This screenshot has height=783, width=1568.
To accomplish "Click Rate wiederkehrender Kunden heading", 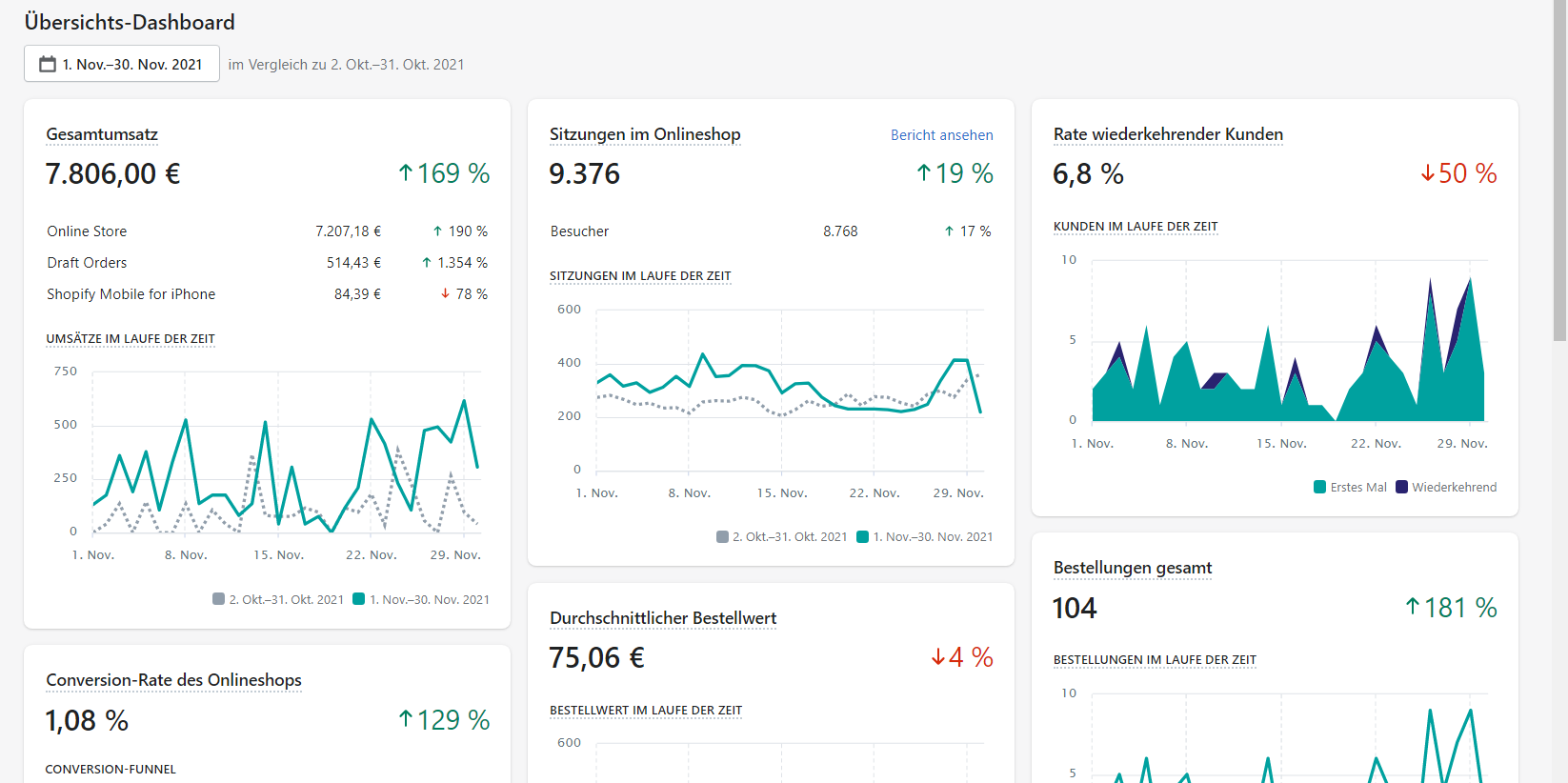I will pyautogui.click(x=1168, y=134).
